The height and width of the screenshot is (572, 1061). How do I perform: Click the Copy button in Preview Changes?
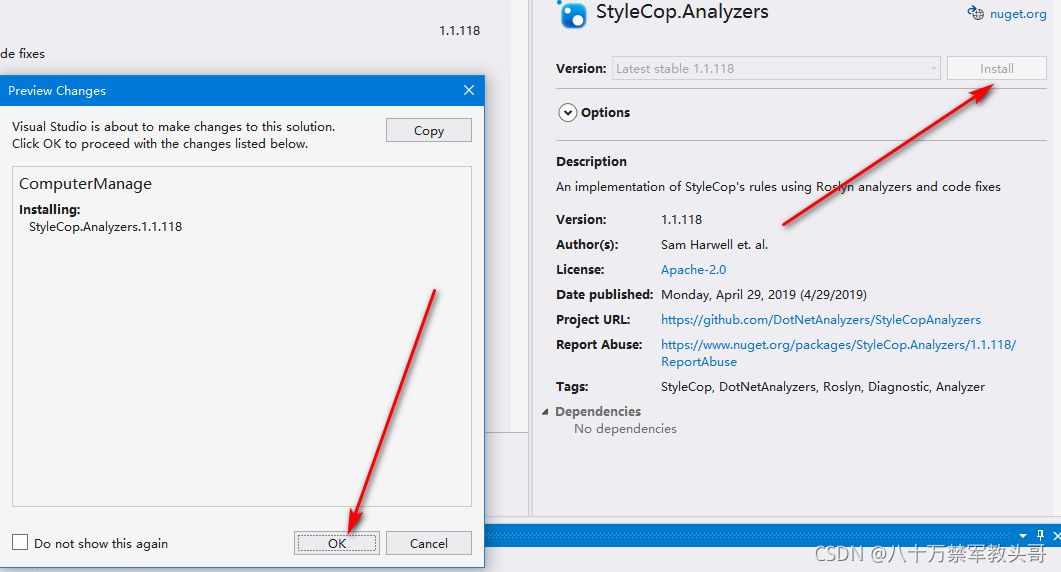click(428, 131)
